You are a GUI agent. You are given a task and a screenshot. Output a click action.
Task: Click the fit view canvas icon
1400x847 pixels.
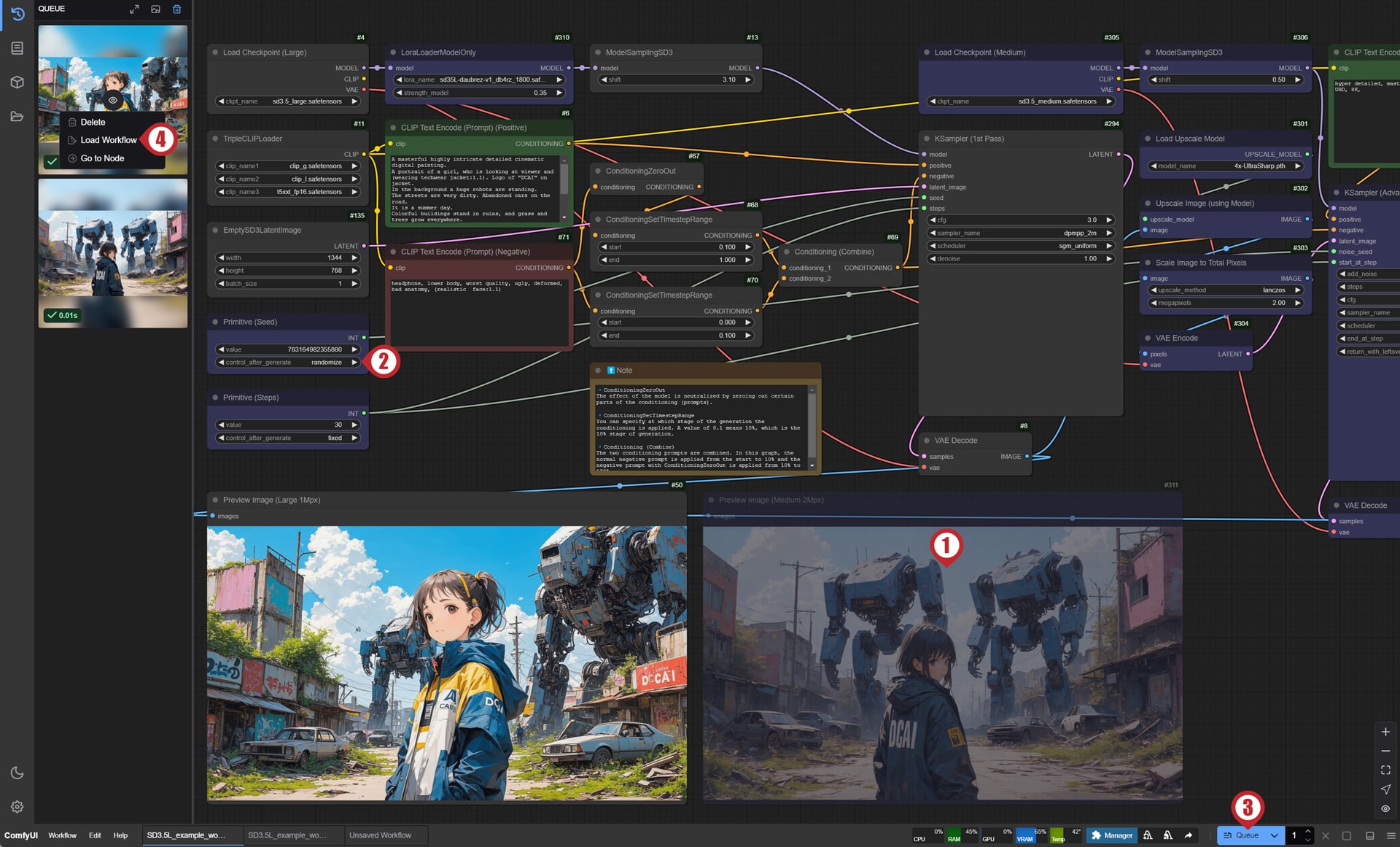point(1385,770)
